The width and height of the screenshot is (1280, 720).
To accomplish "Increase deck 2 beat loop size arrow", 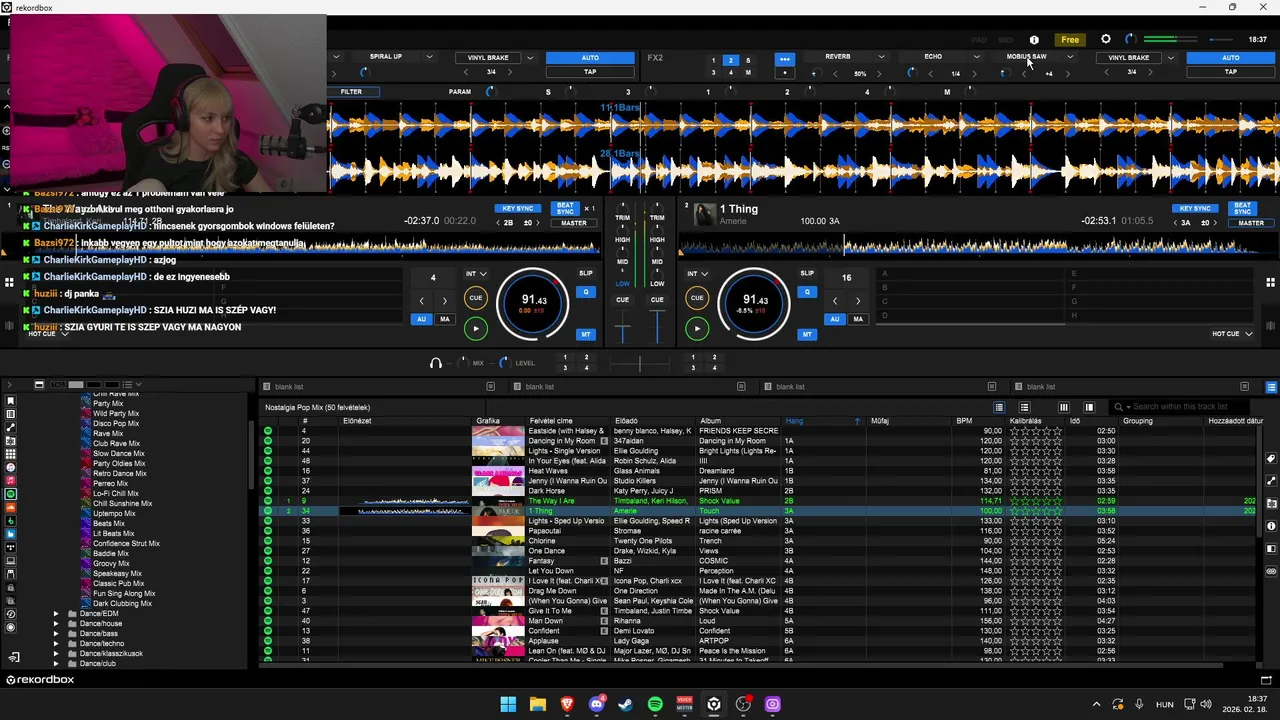I will coord(858,300).
